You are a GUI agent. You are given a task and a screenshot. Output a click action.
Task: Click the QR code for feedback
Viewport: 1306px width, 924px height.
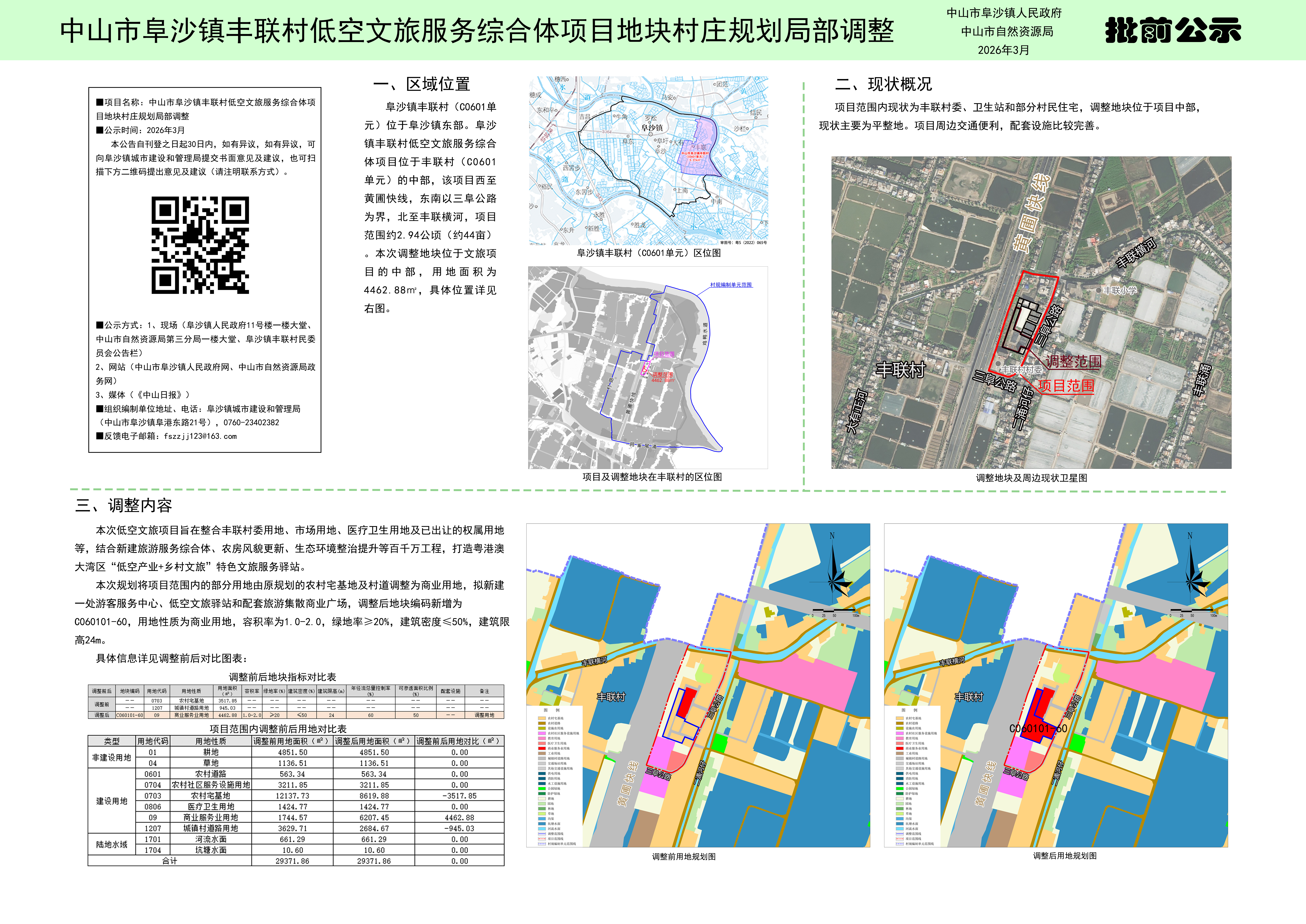(200, 245)
